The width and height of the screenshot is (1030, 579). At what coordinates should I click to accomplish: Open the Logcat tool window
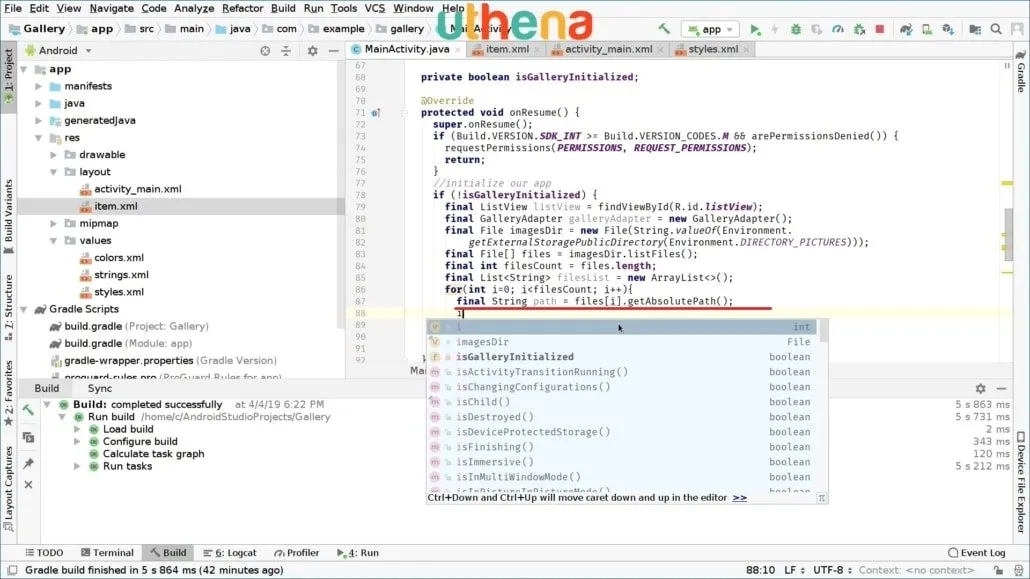[230, 553]
